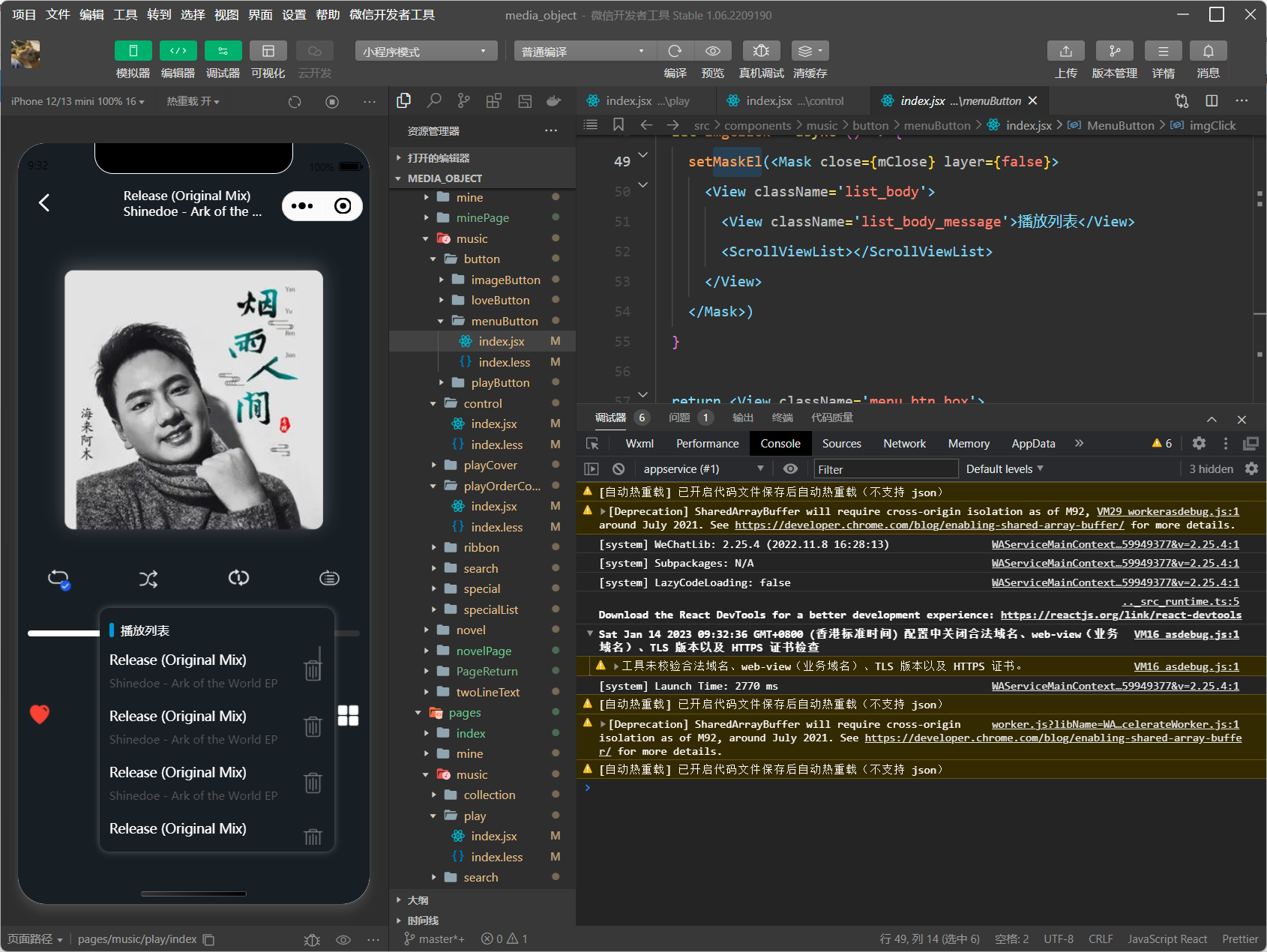Viewport: 1267px width, 952px height.
Task: Click the playback progress bar
Action: pos(193,633)
